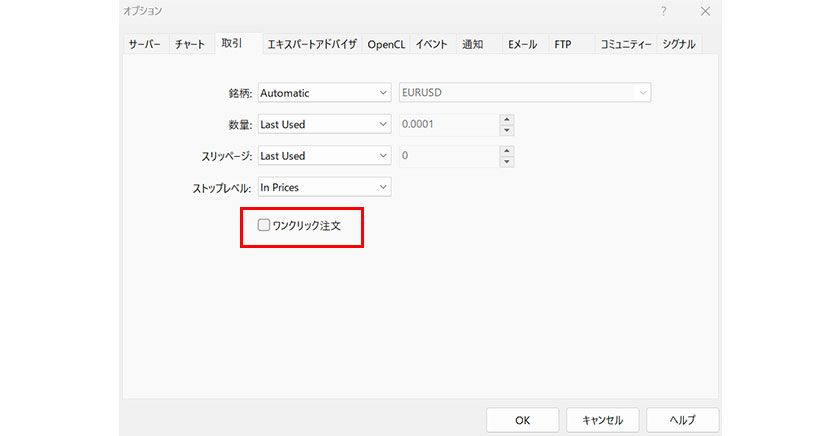Viewport: 840px width, 436px height.
Task: Open the EURUSD symbol combo box
Action: click(x=524, y=93)
